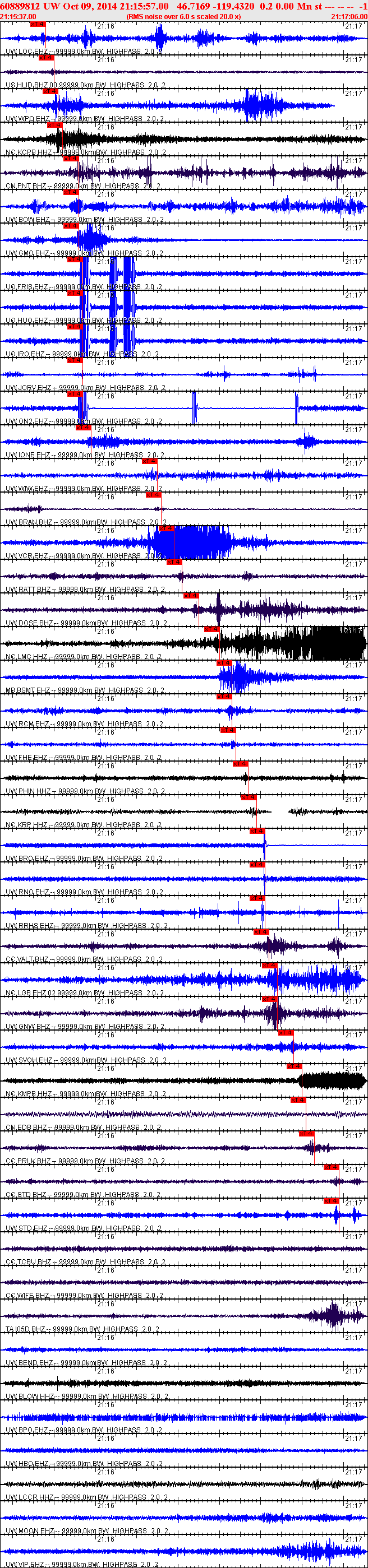Click the red pick flag on MB BSMT EHZ trace

[224, 662]
